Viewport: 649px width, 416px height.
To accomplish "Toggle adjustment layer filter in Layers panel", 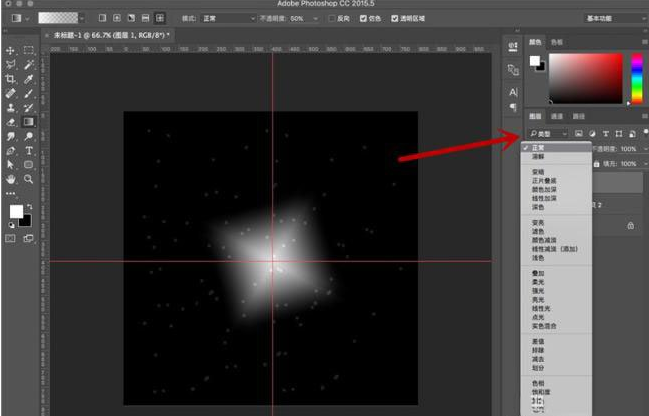I will coord(592,134).
